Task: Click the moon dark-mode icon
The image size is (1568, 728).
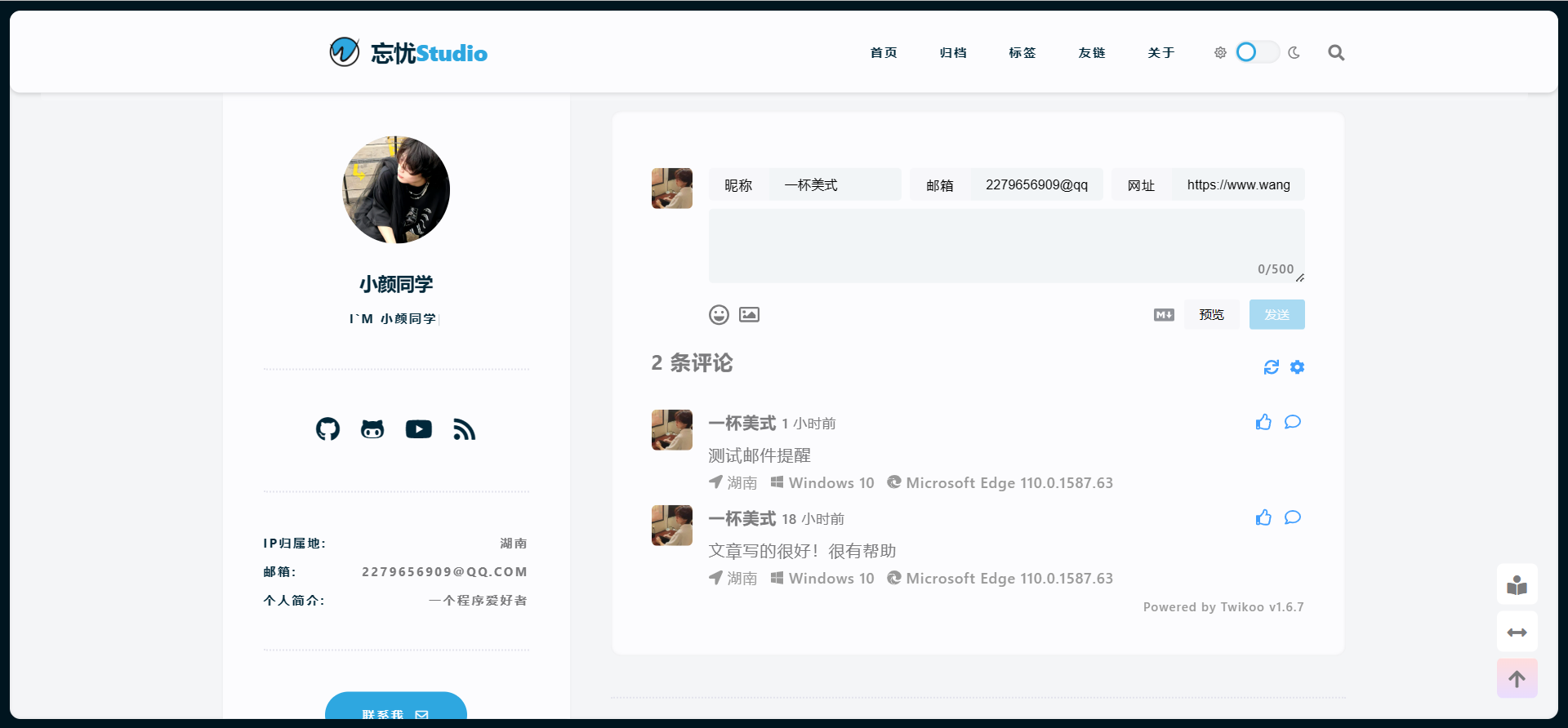Action: click(1294, 52)
